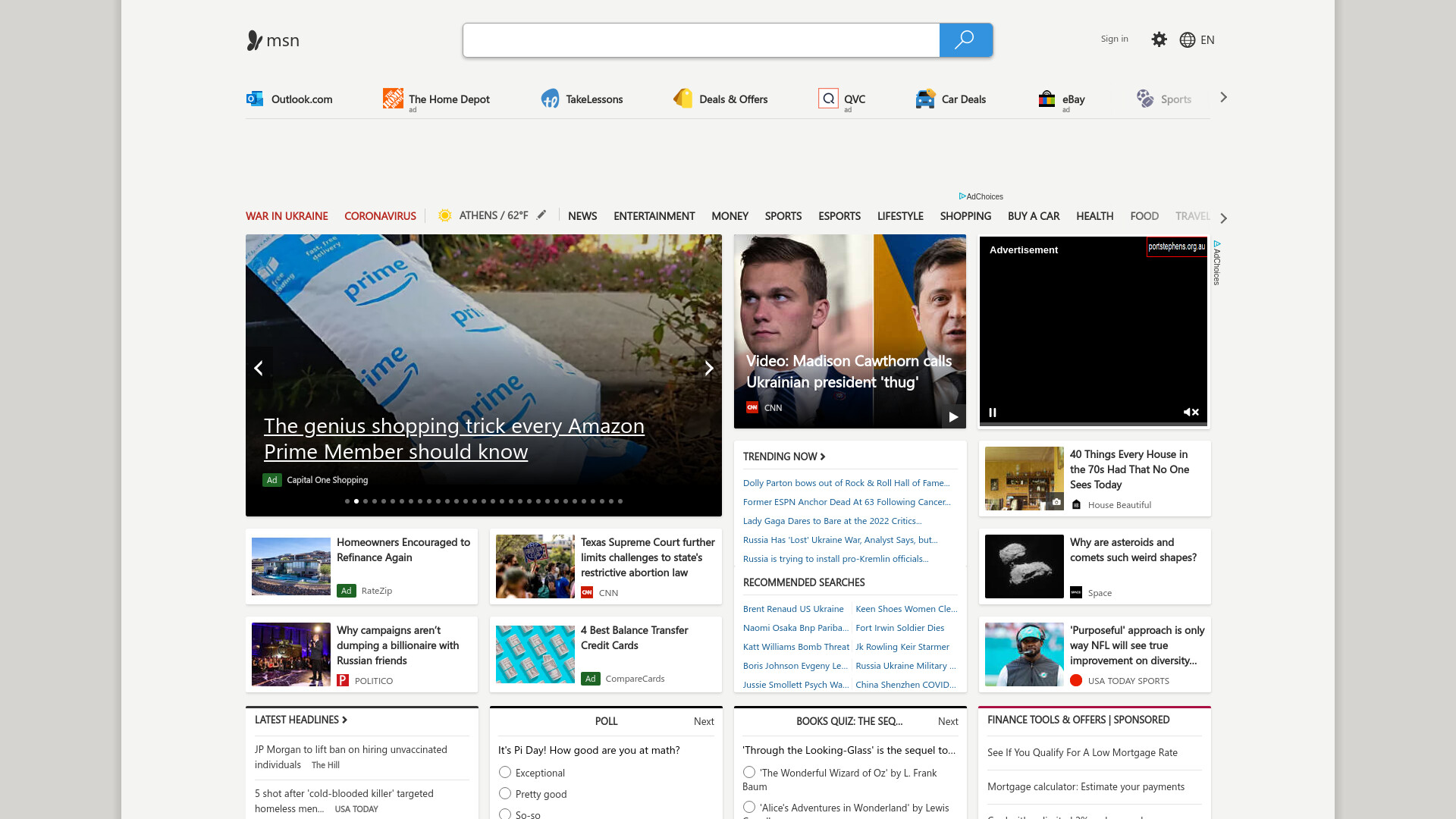Screen dimensions: 1456x819
Task: Edit weather location pencil icon
Action: click(541, 215)
